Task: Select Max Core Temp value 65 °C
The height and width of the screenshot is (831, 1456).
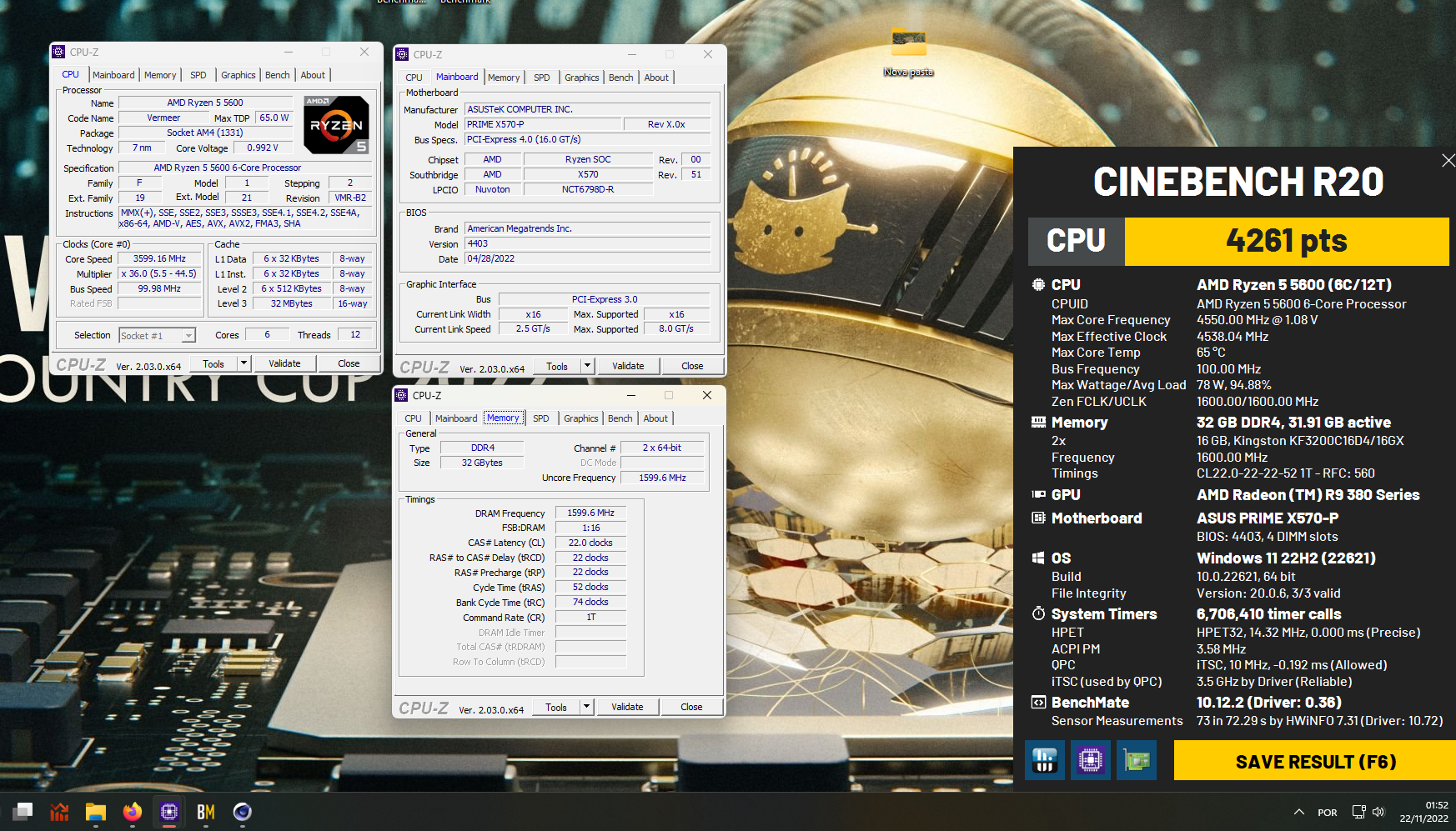Action: pos(1211,353)
